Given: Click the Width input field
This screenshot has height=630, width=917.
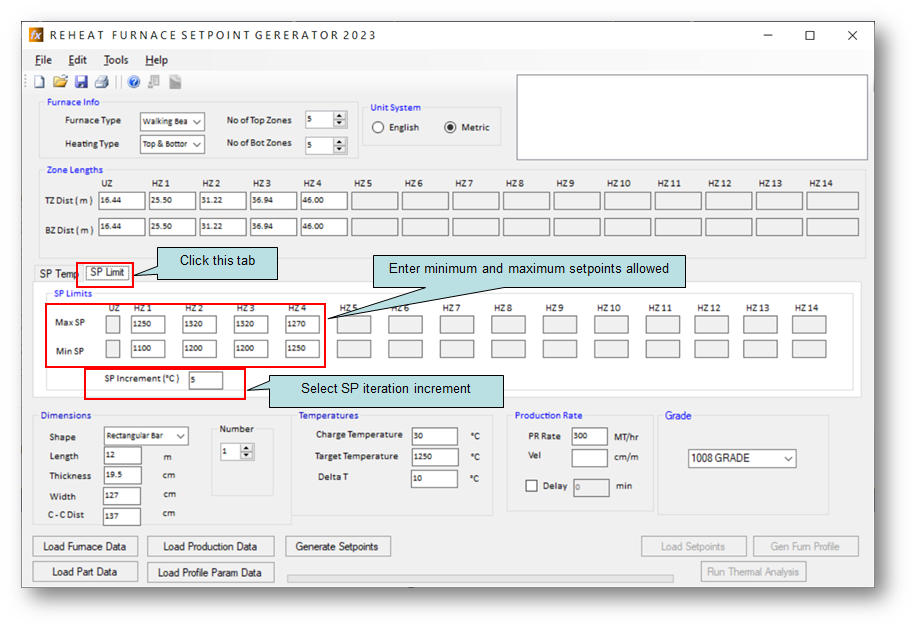Looking at the screenshot, I should (x=122, y=495).
